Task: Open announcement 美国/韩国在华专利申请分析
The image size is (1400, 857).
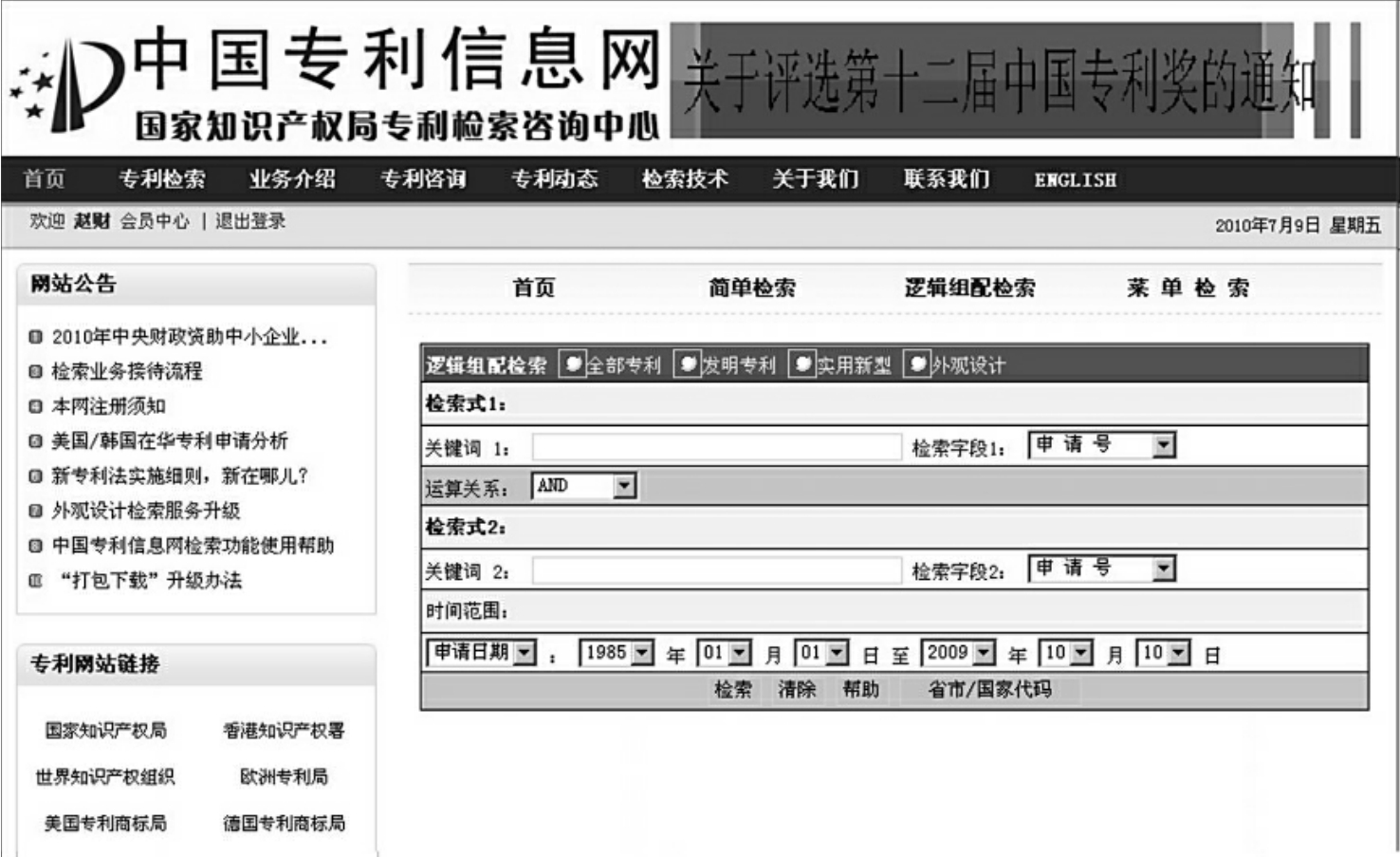Action: pos(170,441)
